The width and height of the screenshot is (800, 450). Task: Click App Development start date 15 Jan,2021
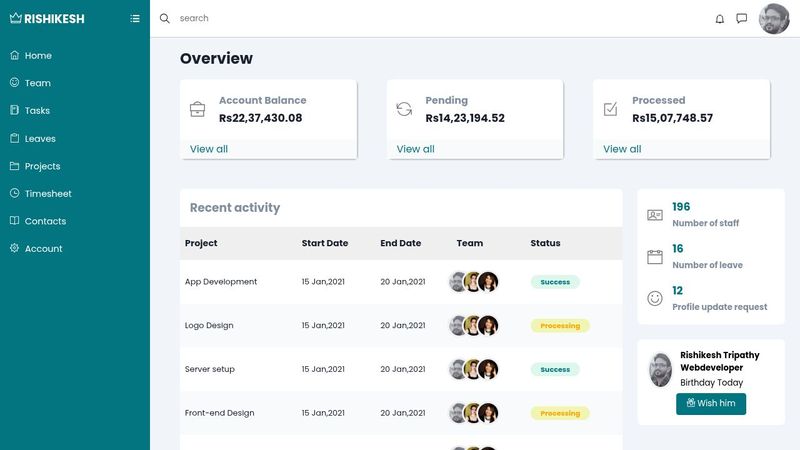click(323, 282)
